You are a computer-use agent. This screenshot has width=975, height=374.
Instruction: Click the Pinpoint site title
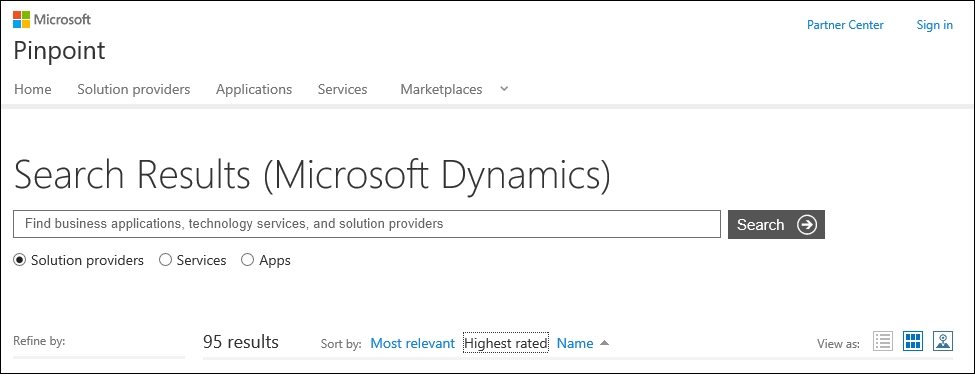click(x=59, y=50)
